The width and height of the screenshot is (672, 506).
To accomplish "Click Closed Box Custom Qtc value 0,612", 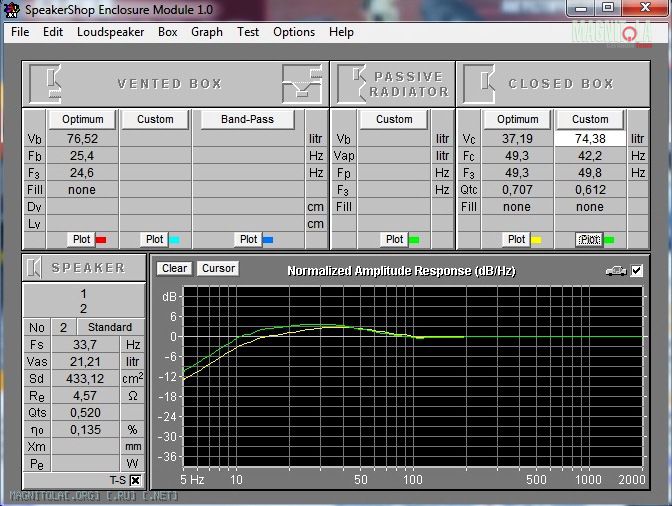I will tap(590, 190).
